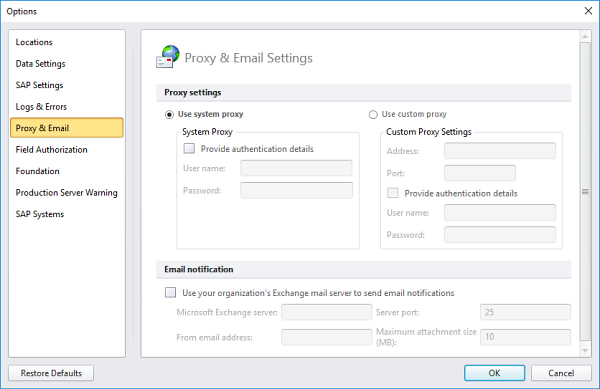Screen dimensions: 600x389
Task: Select Use system proxy radio button
Action: click(x=169, y=114)
